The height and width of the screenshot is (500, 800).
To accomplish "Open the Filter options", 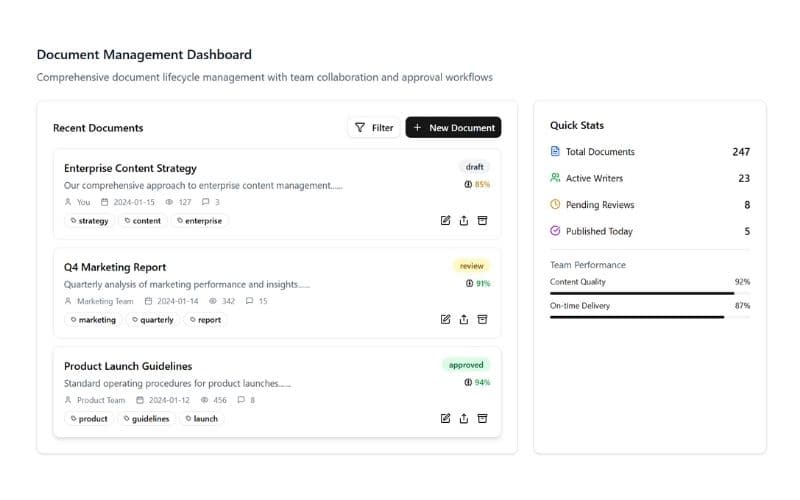I will (374, 128).
